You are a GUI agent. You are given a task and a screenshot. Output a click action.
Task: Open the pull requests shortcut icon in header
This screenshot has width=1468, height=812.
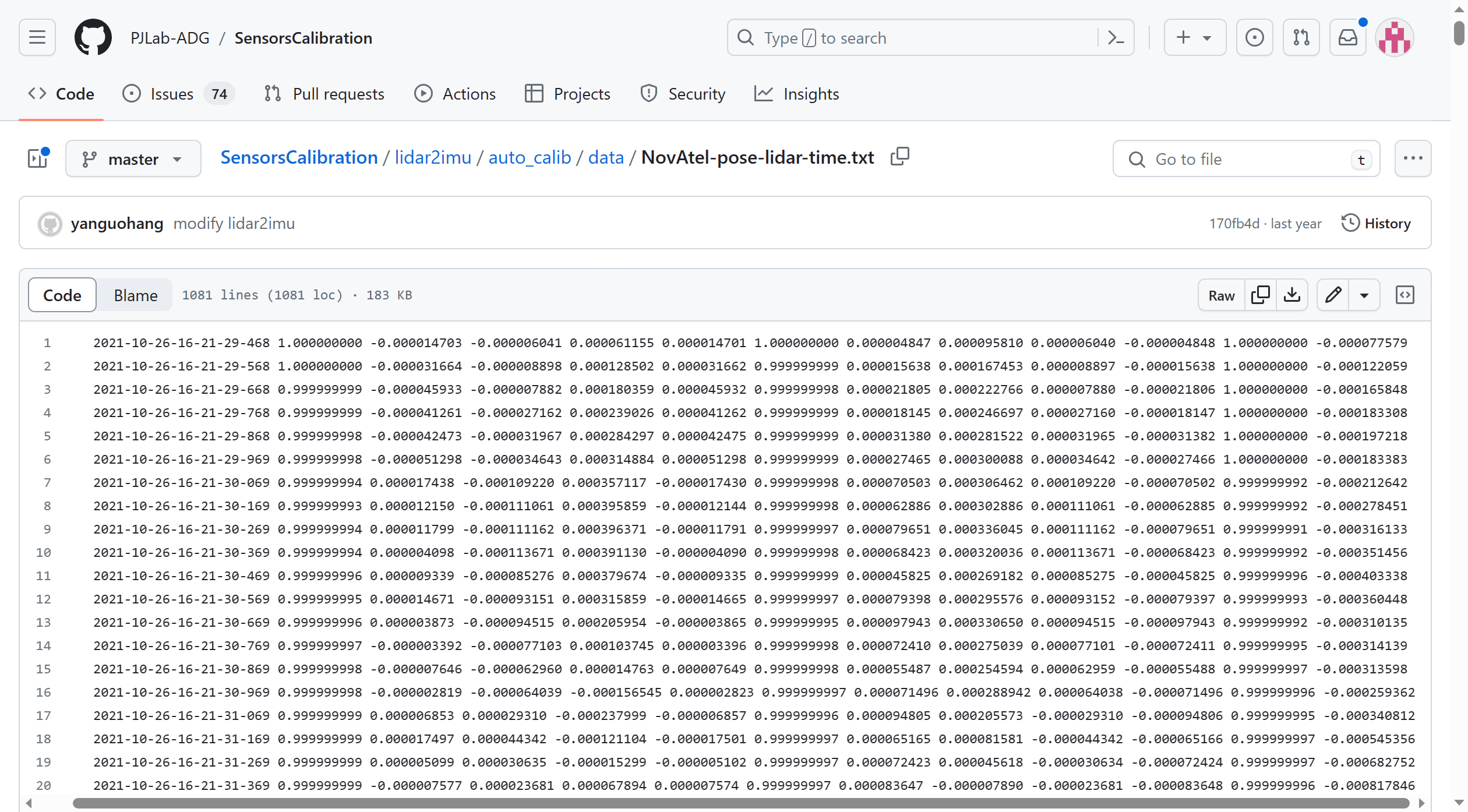click(x=1301, y=38)
